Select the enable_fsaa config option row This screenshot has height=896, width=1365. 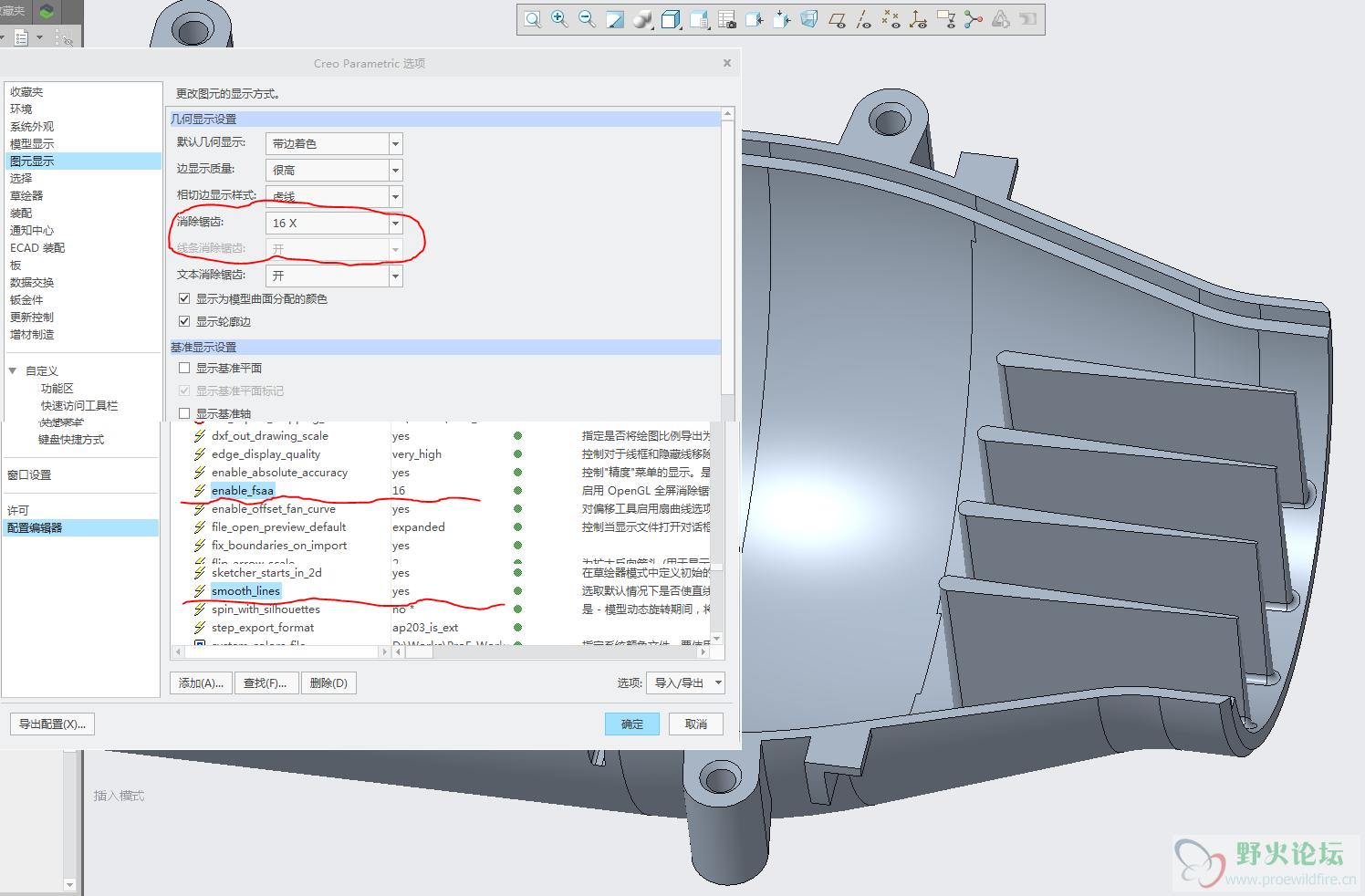243,491
